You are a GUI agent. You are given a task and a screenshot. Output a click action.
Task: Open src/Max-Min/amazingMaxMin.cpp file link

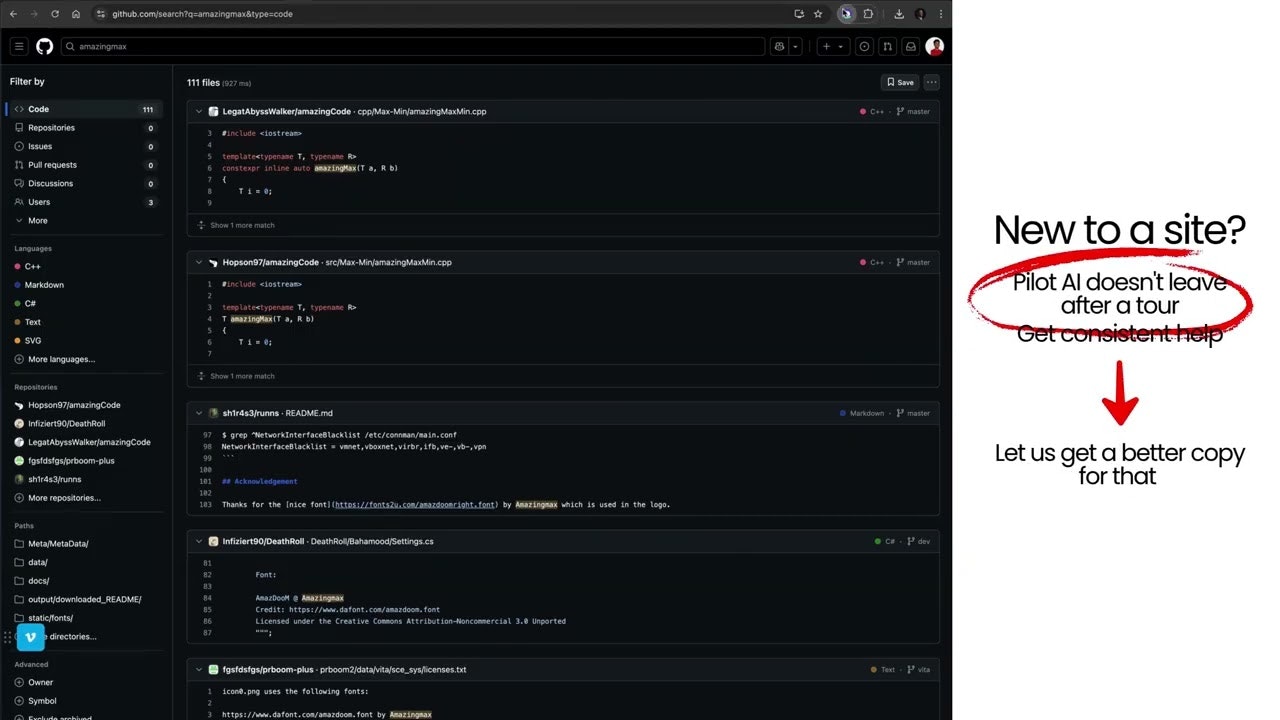(x=388, y=263)
